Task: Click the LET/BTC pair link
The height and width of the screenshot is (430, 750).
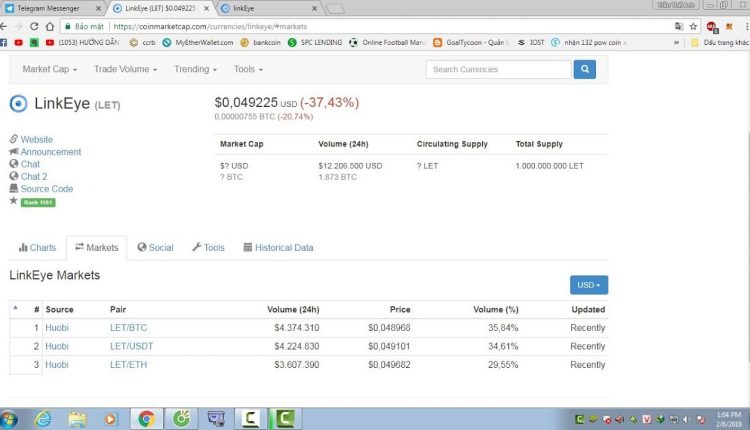Action: tap(128, 328)
